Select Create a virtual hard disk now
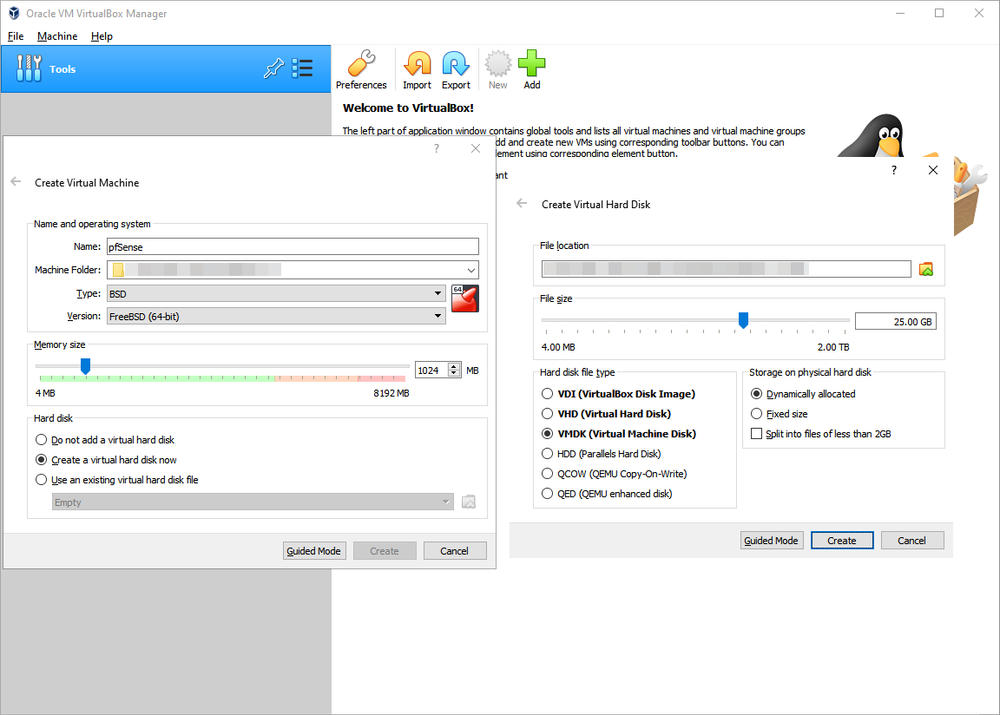 [107, 460]
